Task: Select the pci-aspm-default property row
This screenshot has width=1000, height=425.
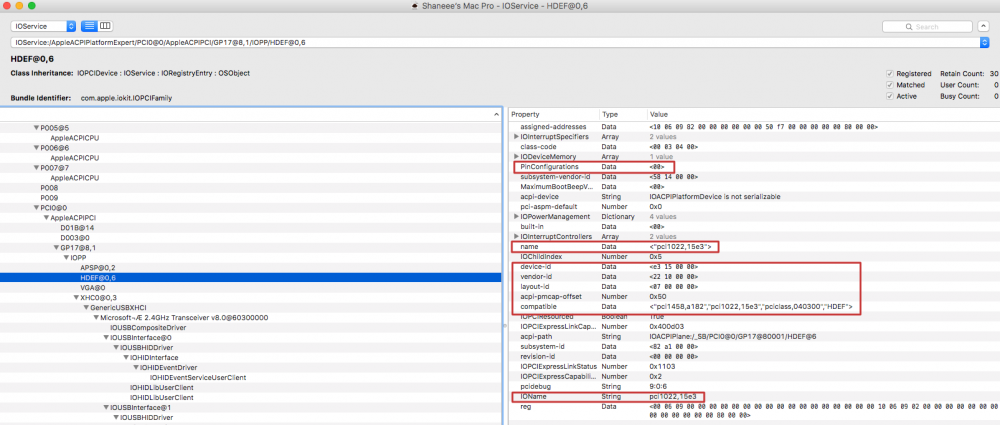Action: [754, 206]
